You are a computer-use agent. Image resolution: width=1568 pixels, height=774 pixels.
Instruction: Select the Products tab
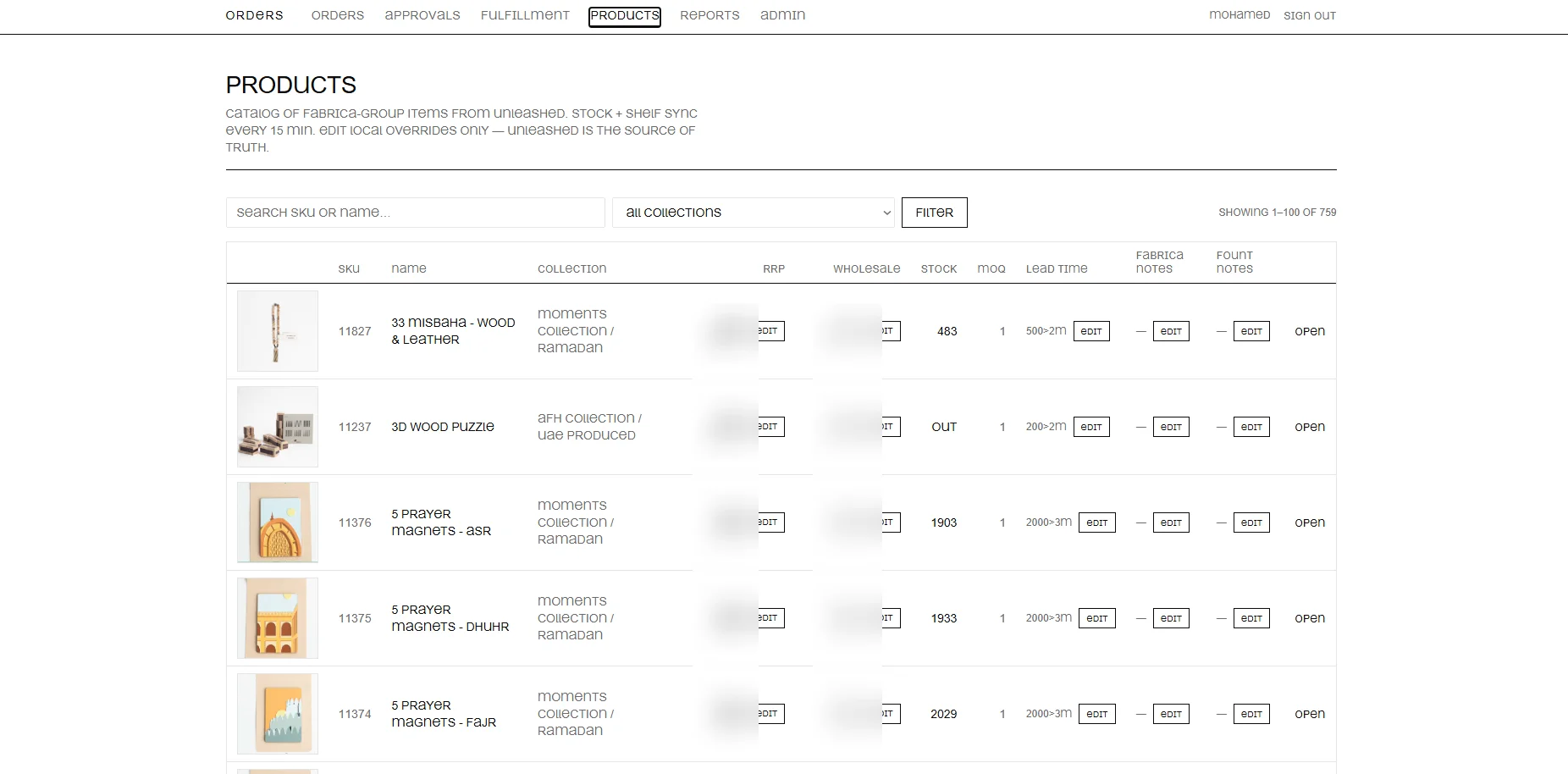click(x=625, y=16)
